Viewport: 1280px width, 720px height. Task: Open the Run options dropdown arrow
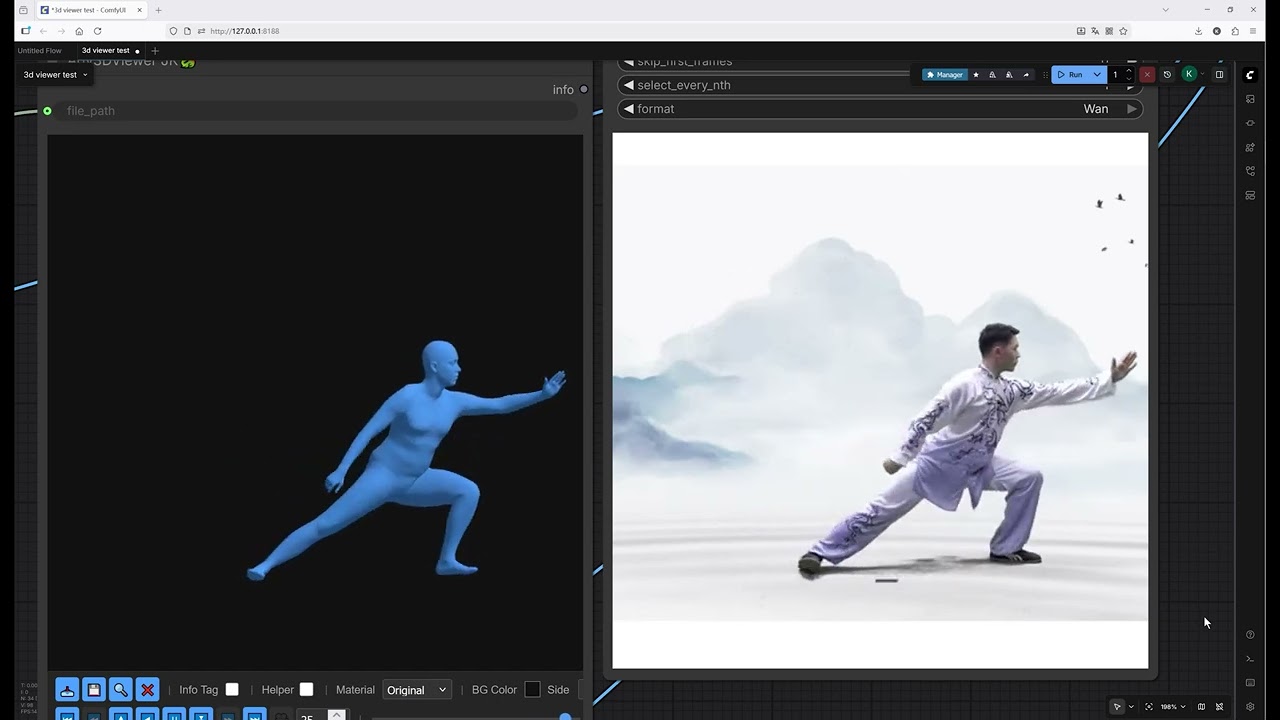click(1097, 75)
